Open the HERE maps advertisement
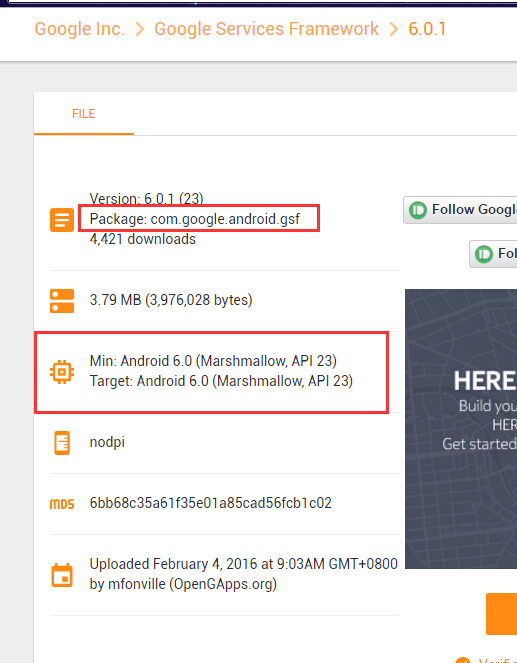Screen dimensions: 517x663 coord(461,429)
